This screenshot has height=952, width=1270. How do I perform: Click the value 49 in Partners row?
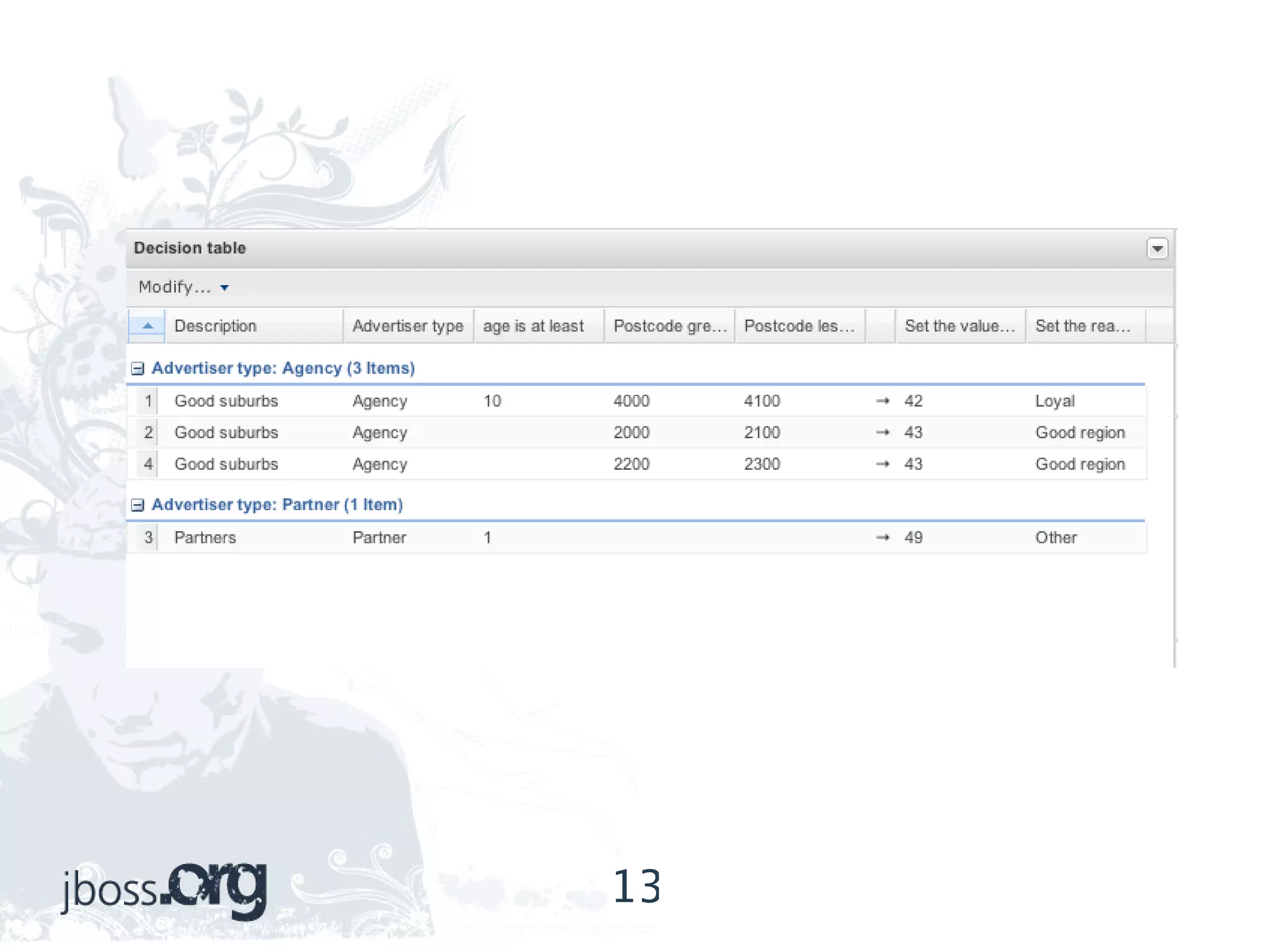[913, 537]
